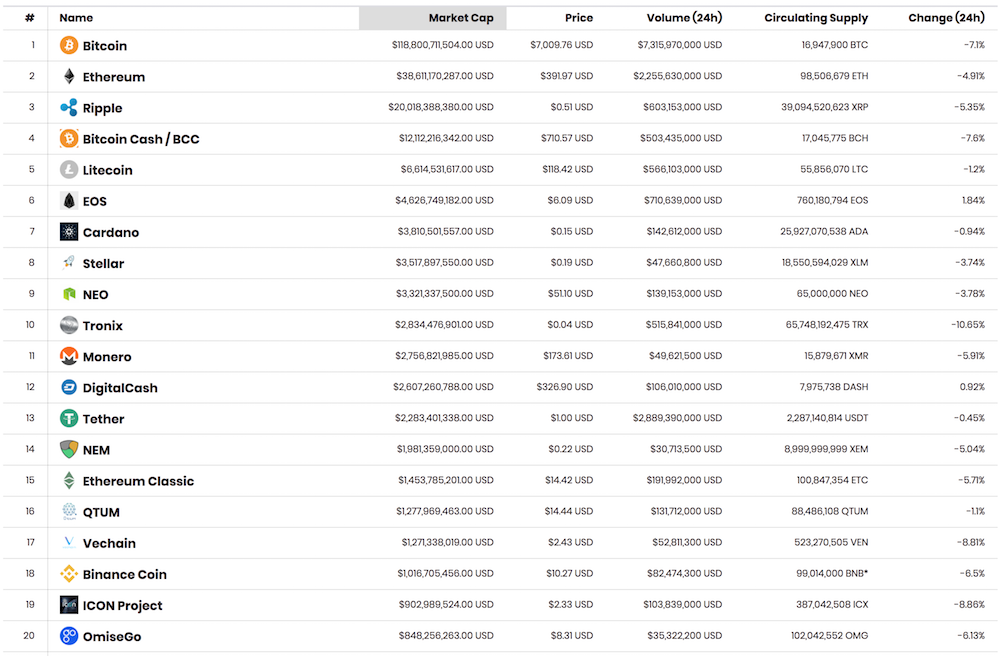Open the Binance Coin name link
The image size is (1000, 656).
124,574
